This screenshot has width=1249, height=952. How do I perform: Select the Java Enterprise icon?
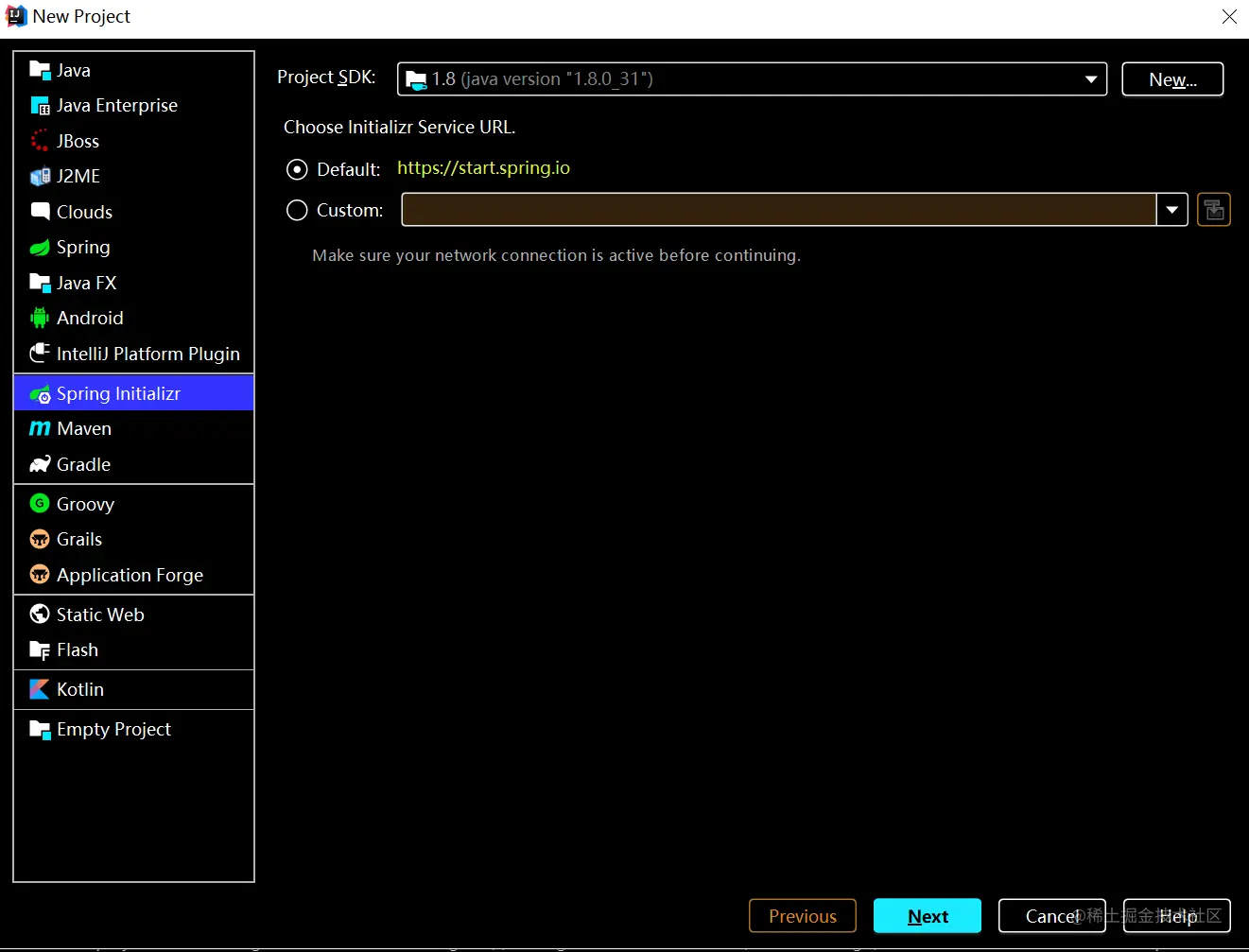click(40, 105)
